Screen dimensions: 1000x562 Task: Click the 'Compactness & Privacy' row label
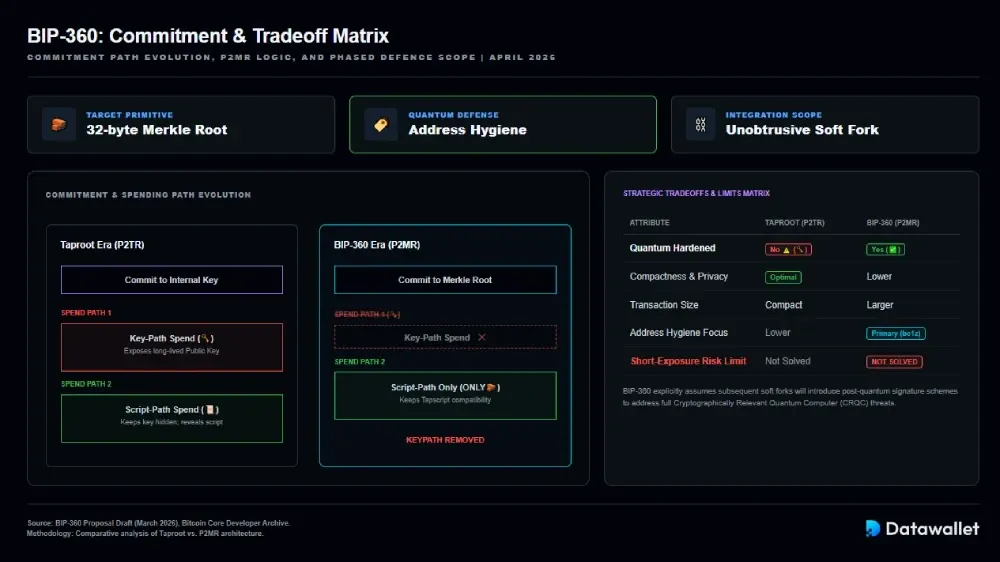(679, 276)
